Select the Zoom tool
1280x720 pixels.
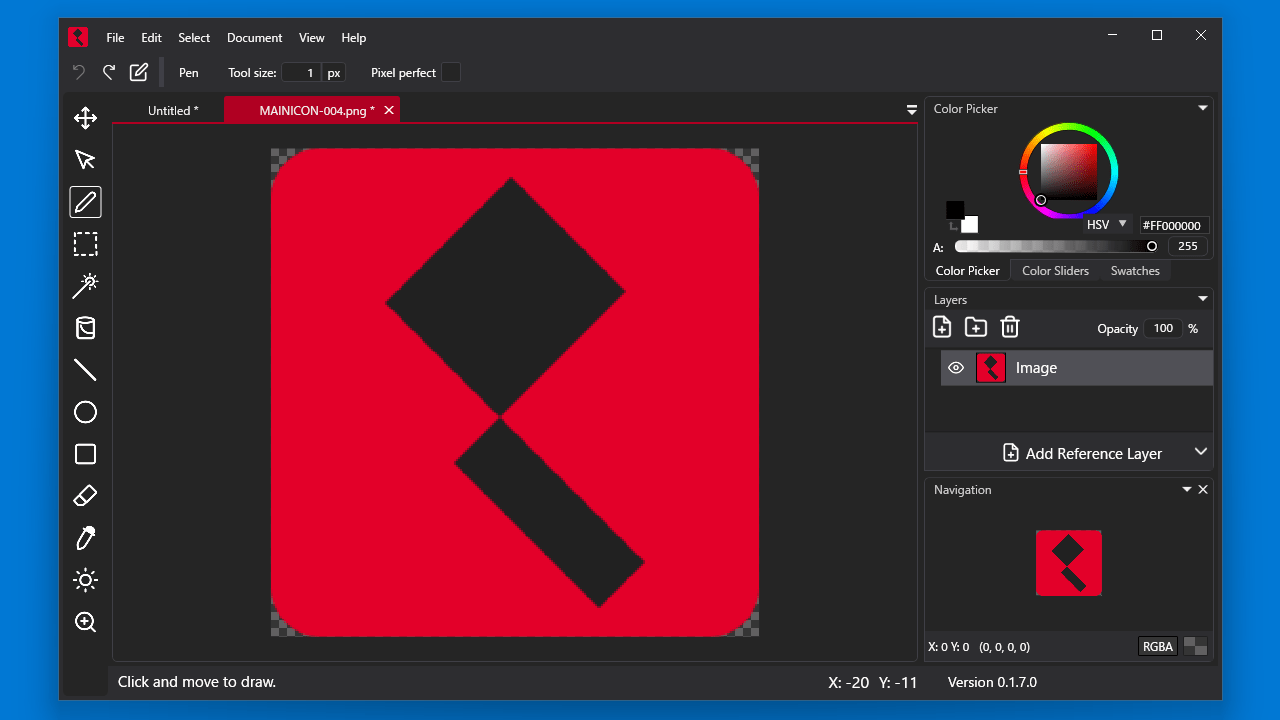[x=85, y=622]
